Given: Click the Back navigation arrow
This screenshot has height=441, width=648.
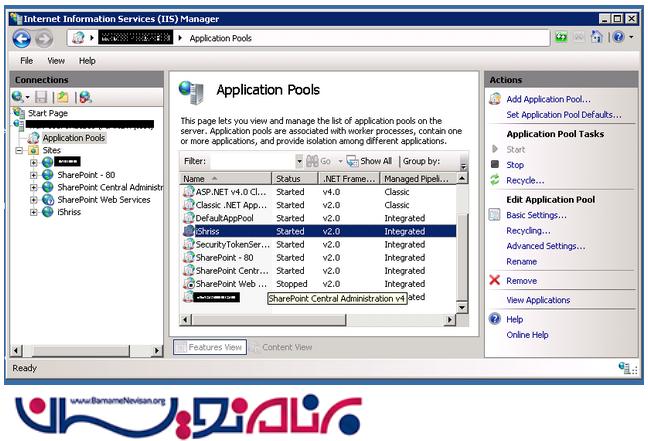Looking at the screenshot, I should [x=21, y=39].
